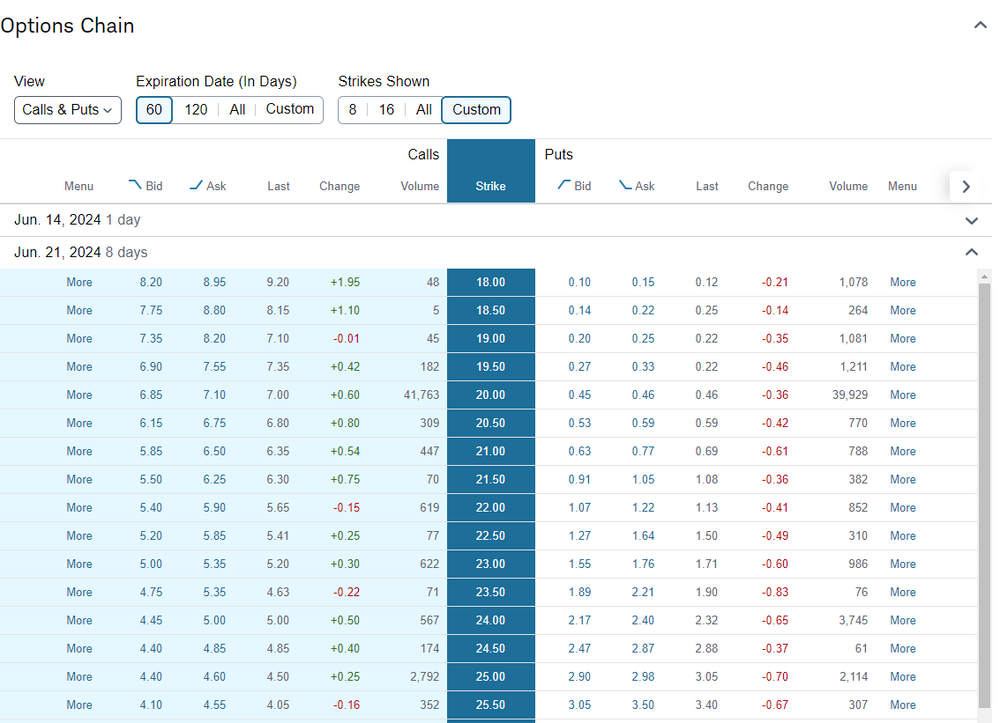
Task: Click the Calls Ask column header icon
Action: coord(196,185)
